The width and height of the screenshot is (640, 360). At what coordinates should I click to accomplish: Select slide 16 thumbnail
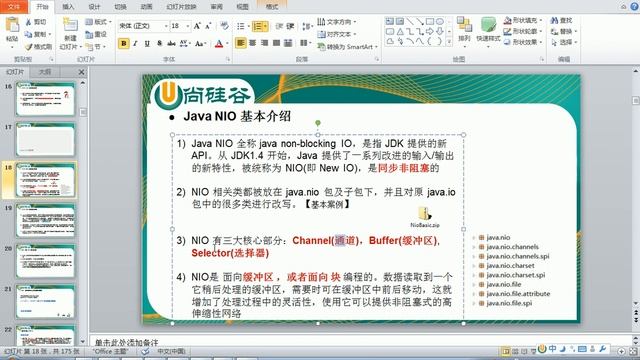[46, 99]
